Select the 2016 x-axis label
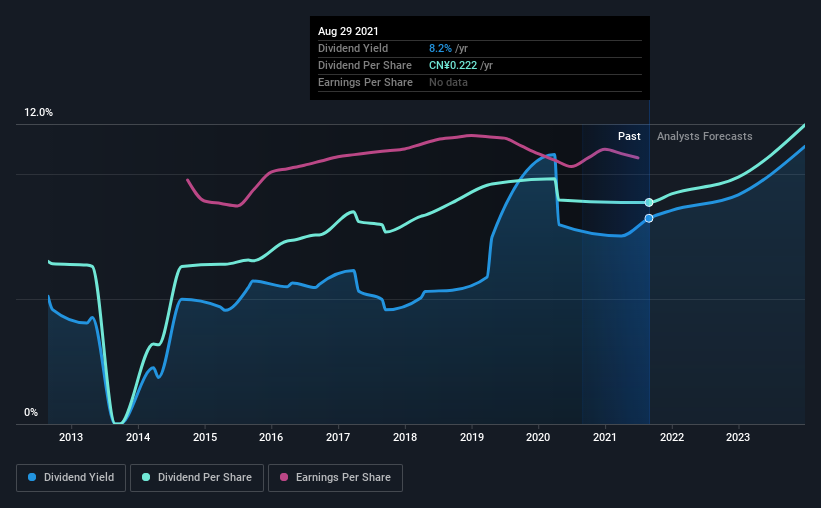The image size is (821, 508). coord(271,437)
